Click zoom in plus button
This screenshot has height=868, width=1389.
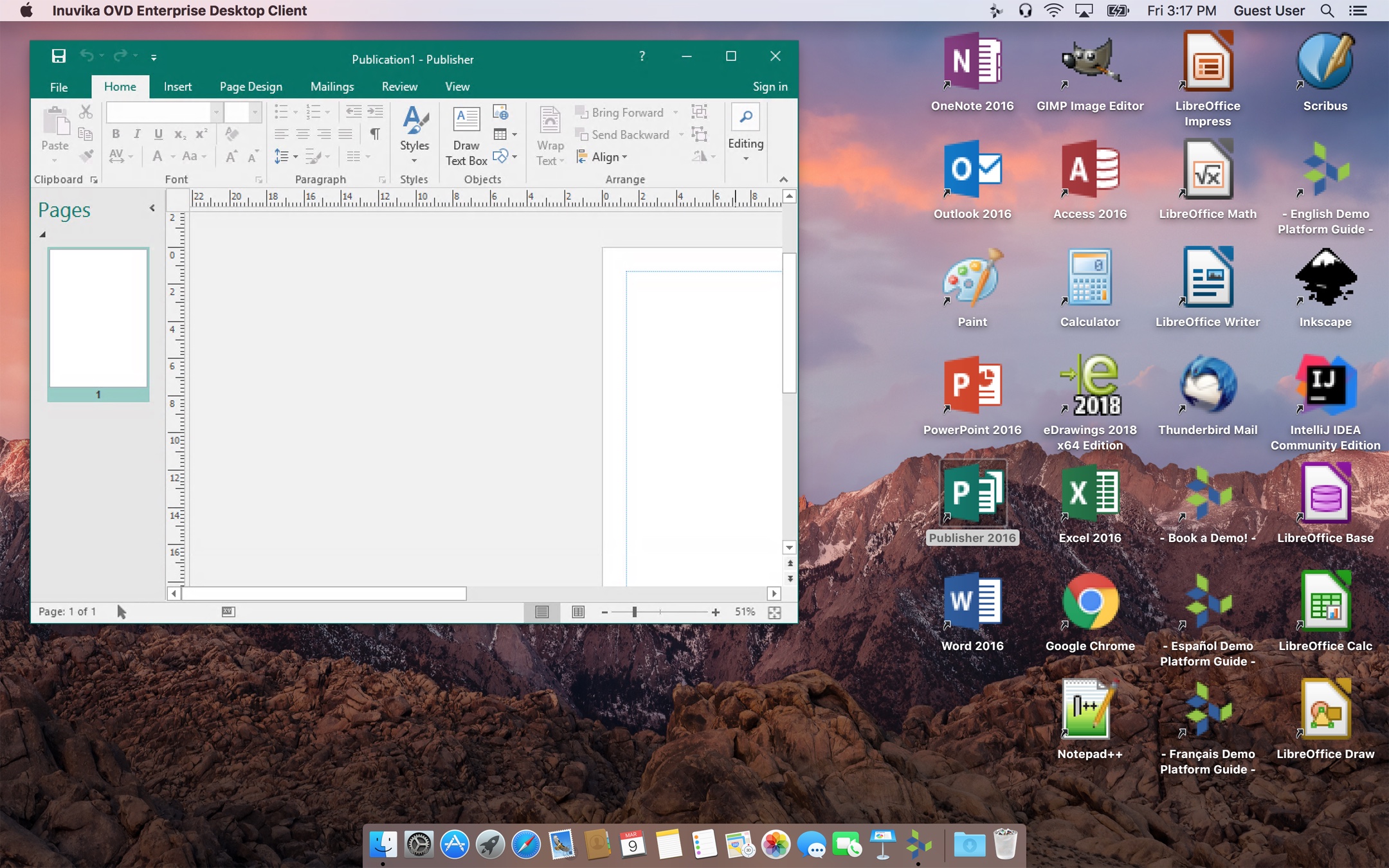pyautogui.click(x=715, y=612)
